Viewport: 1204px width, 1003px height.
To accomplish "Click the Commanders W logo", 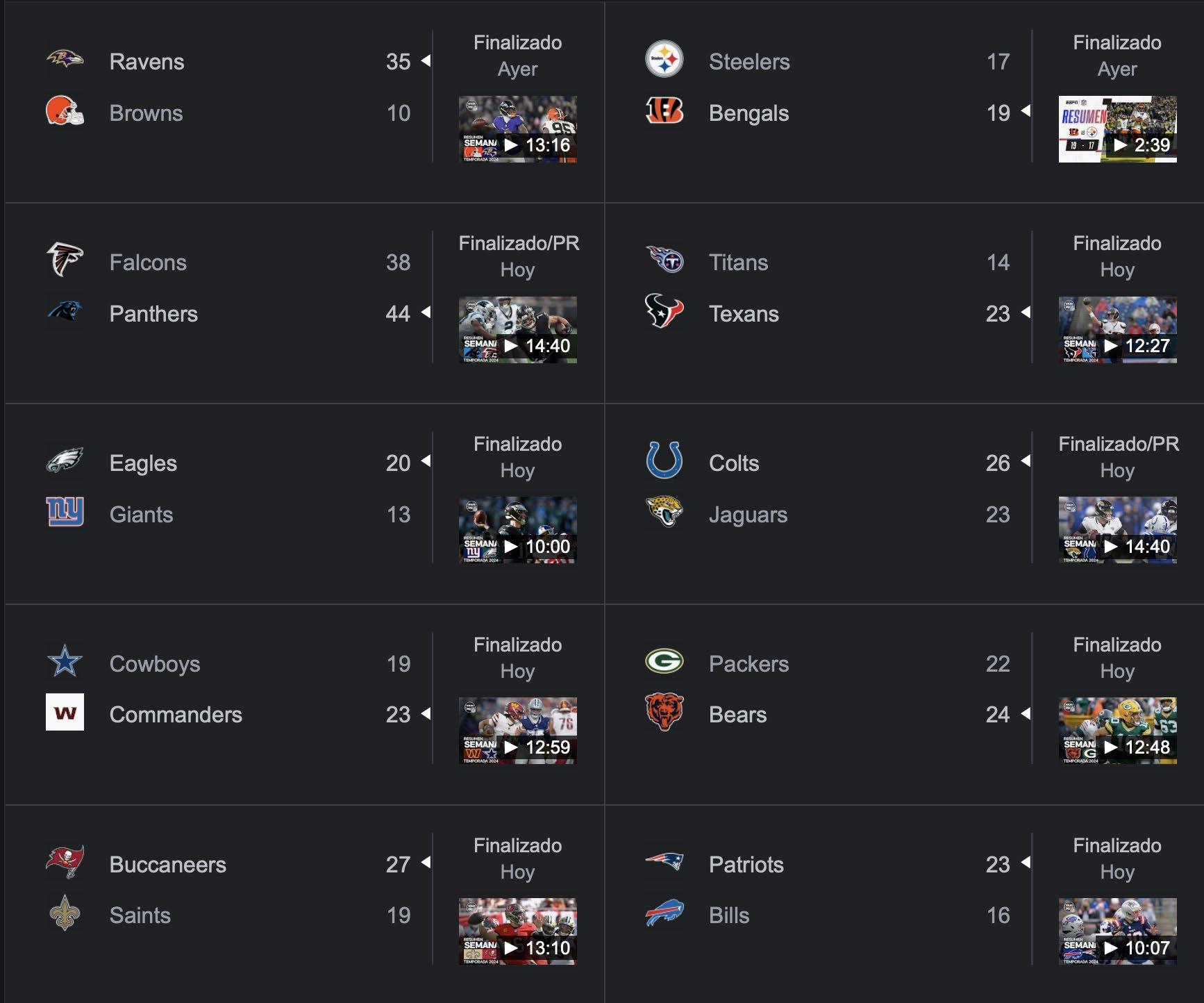I will (65, 713).
